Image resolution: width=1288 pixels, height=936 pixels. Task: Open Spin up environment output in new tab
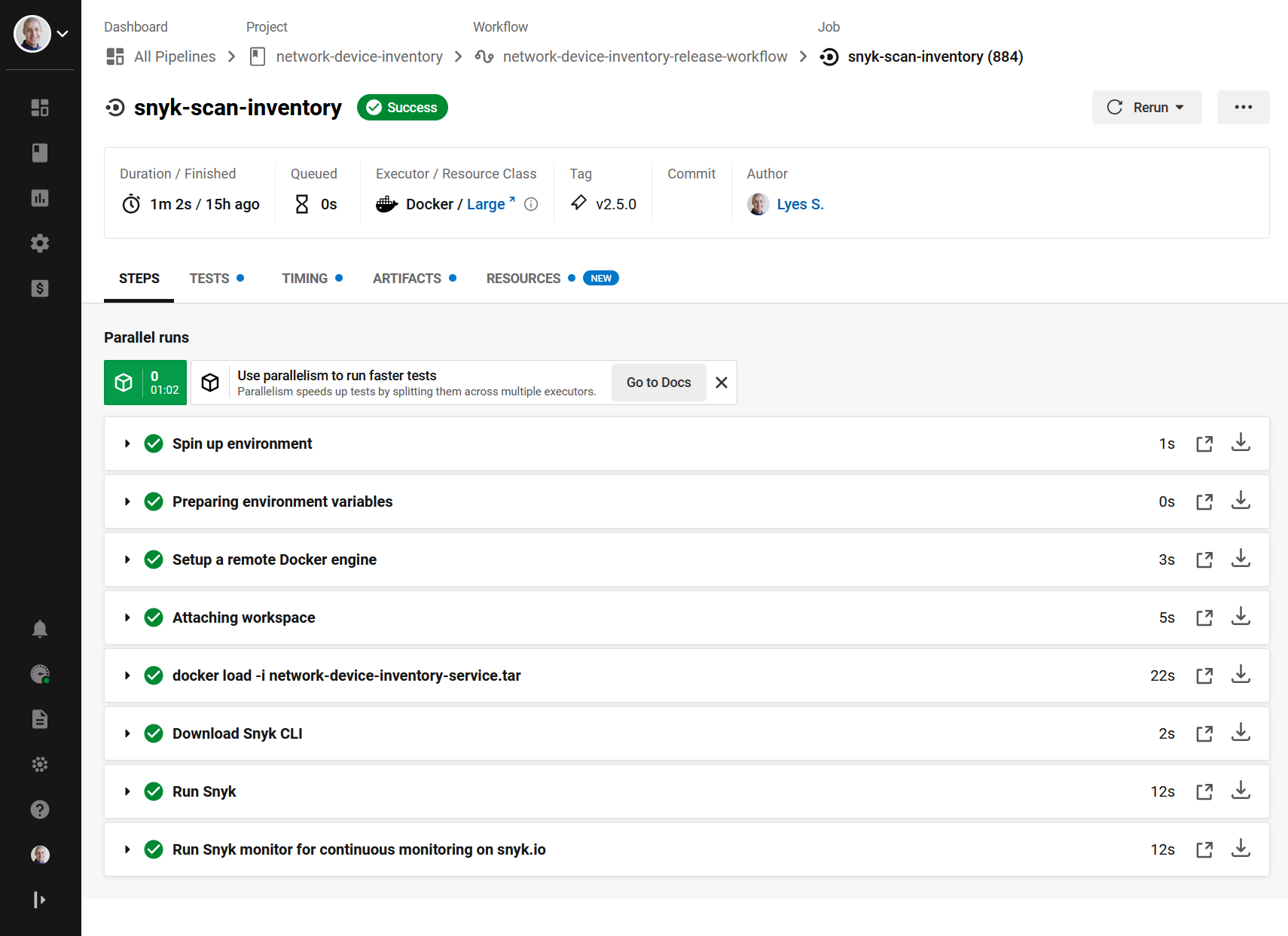click(1204, 444)
